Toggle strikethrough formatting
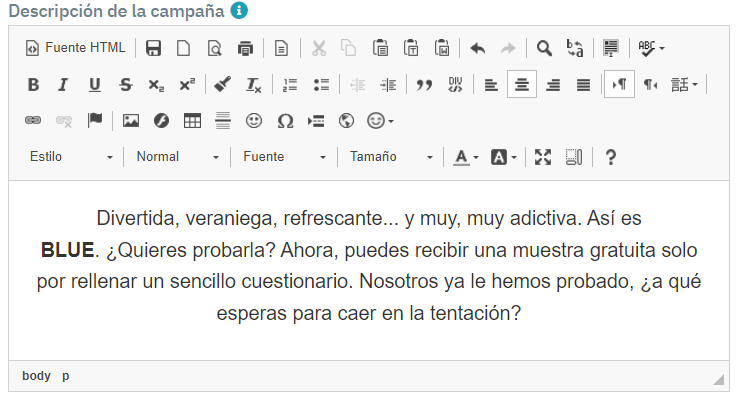Screen dimensions: 740x404 [125, 85]
